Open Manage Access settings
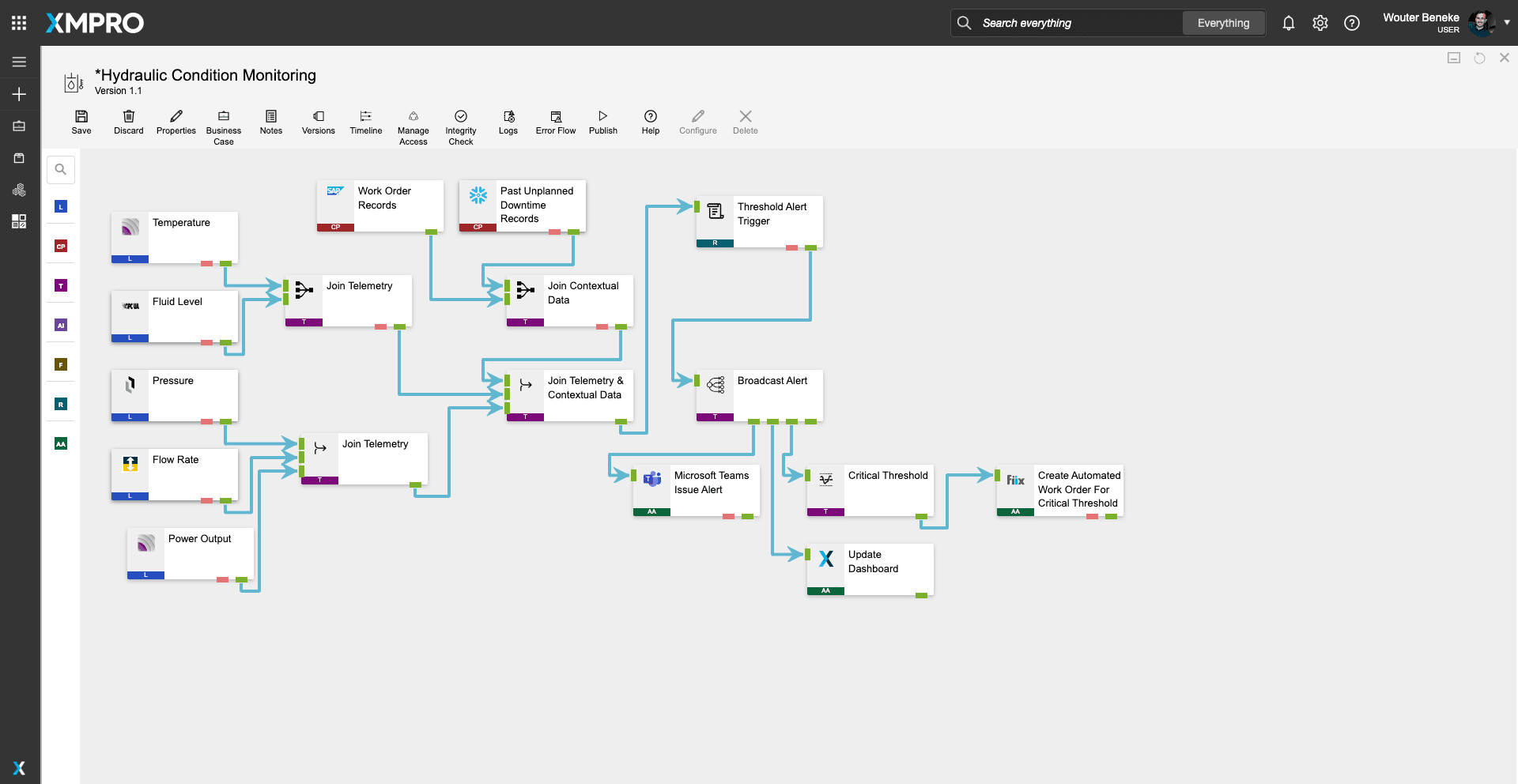Screen dimensions: 1518x784 tap(413, 126)
